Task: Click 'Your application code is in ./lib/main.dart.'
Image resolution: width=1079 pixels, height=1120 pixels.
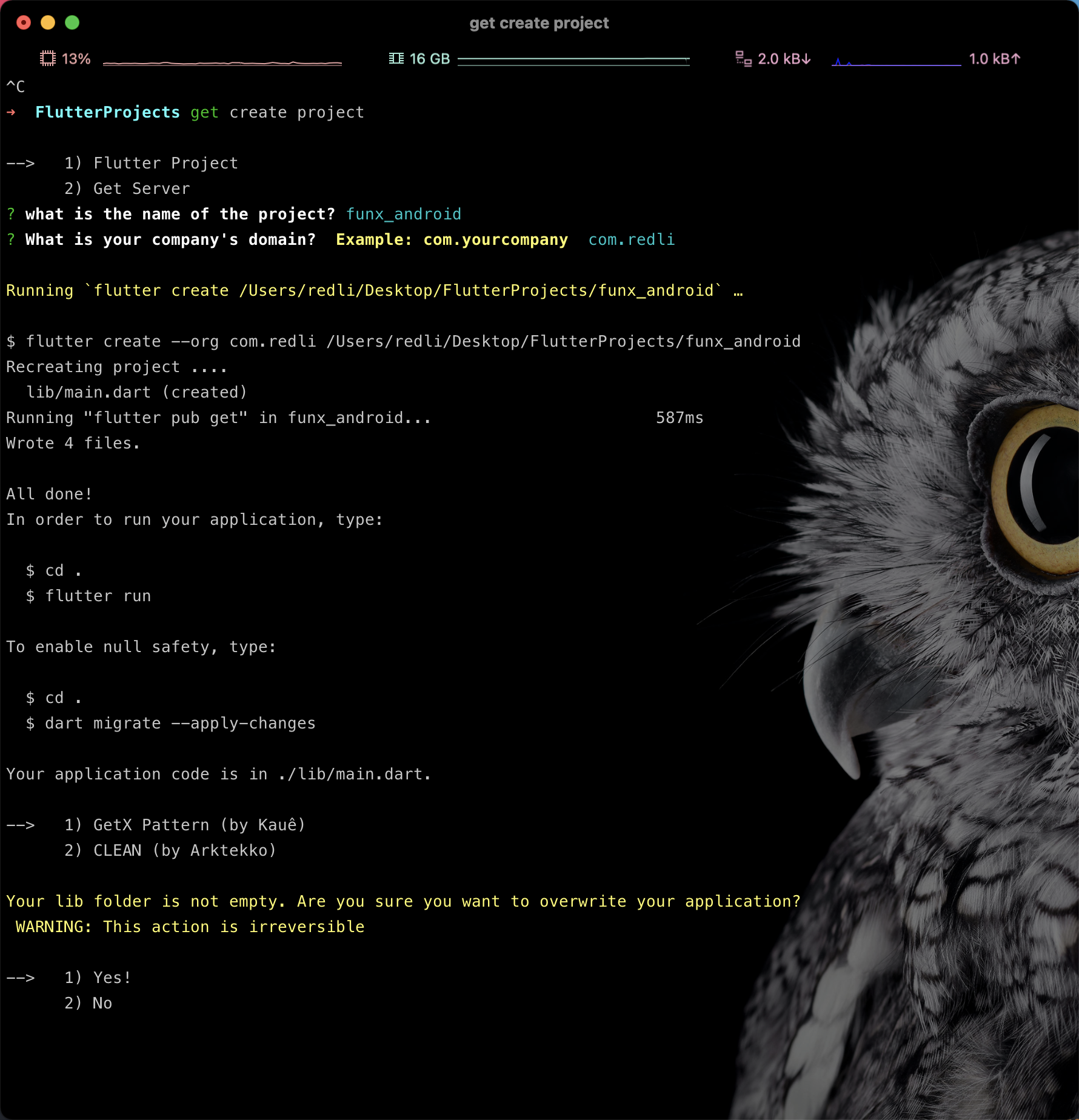Action: pyautogui.click(x=219, y=775)
